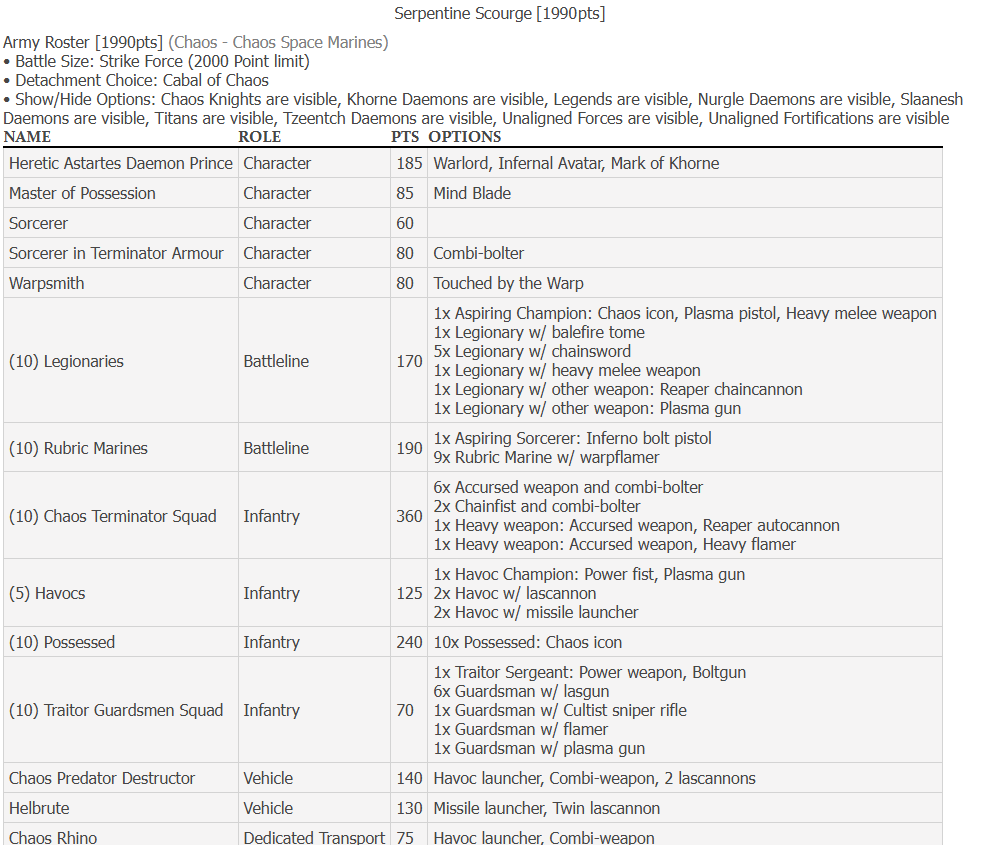Click the 'Vehicle' role for Helbrute
Viewport: 1001px width, 845px height.
pyautogui.click(x=268, y=809)
